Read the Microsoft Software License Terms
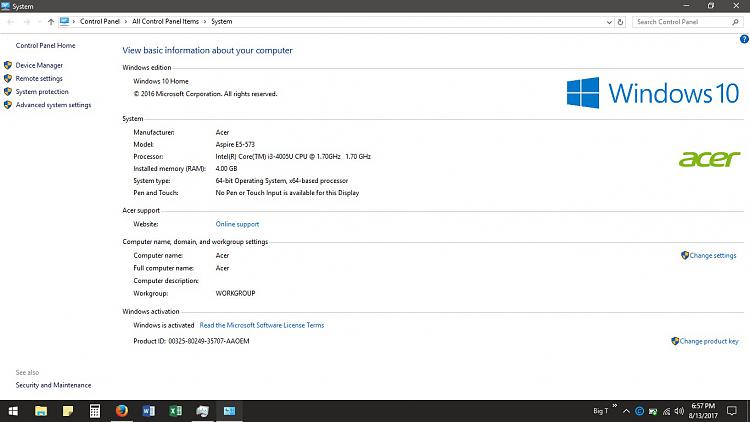Viewport: 750px width, 422px height. [262, 325]
